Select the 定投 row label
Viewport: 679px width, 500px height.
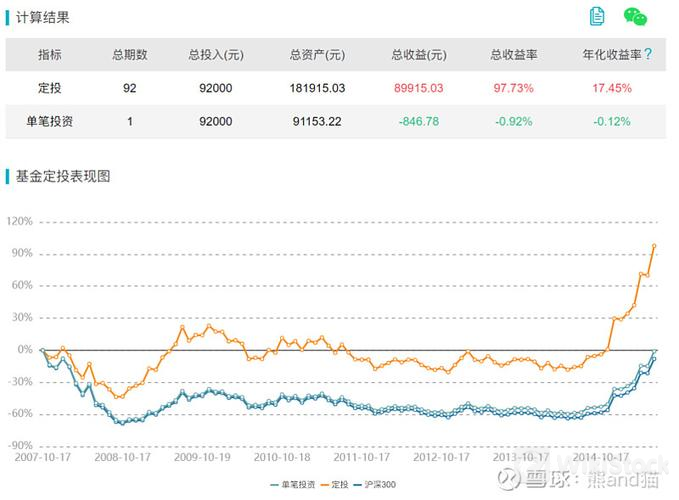click(x=49, y=88)
